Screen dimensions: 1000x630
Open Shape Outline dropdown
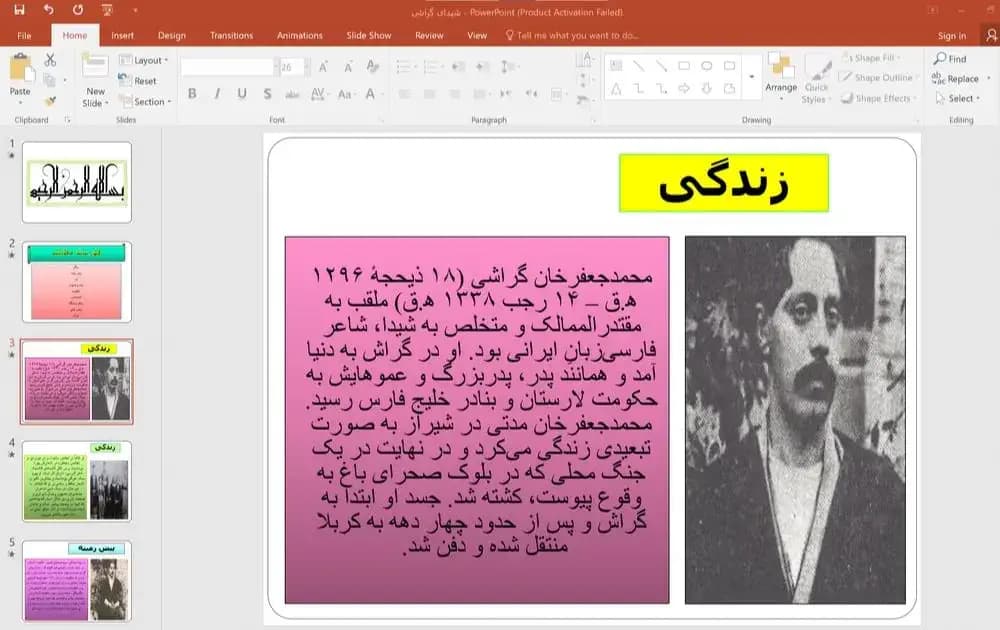(879, 77)
